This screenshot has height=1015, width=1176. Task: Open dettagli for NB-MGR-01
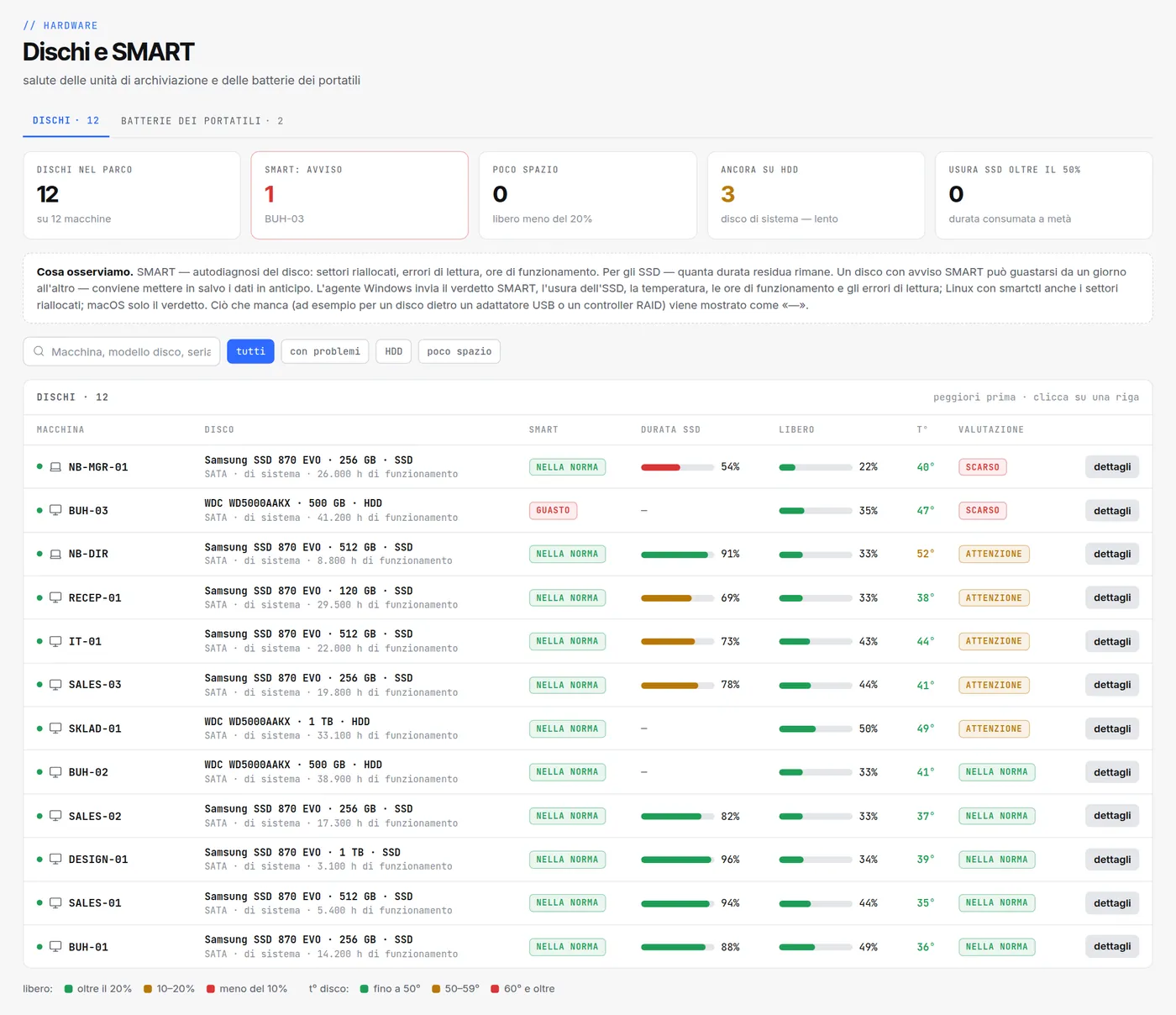click(x=1112, y=467)
